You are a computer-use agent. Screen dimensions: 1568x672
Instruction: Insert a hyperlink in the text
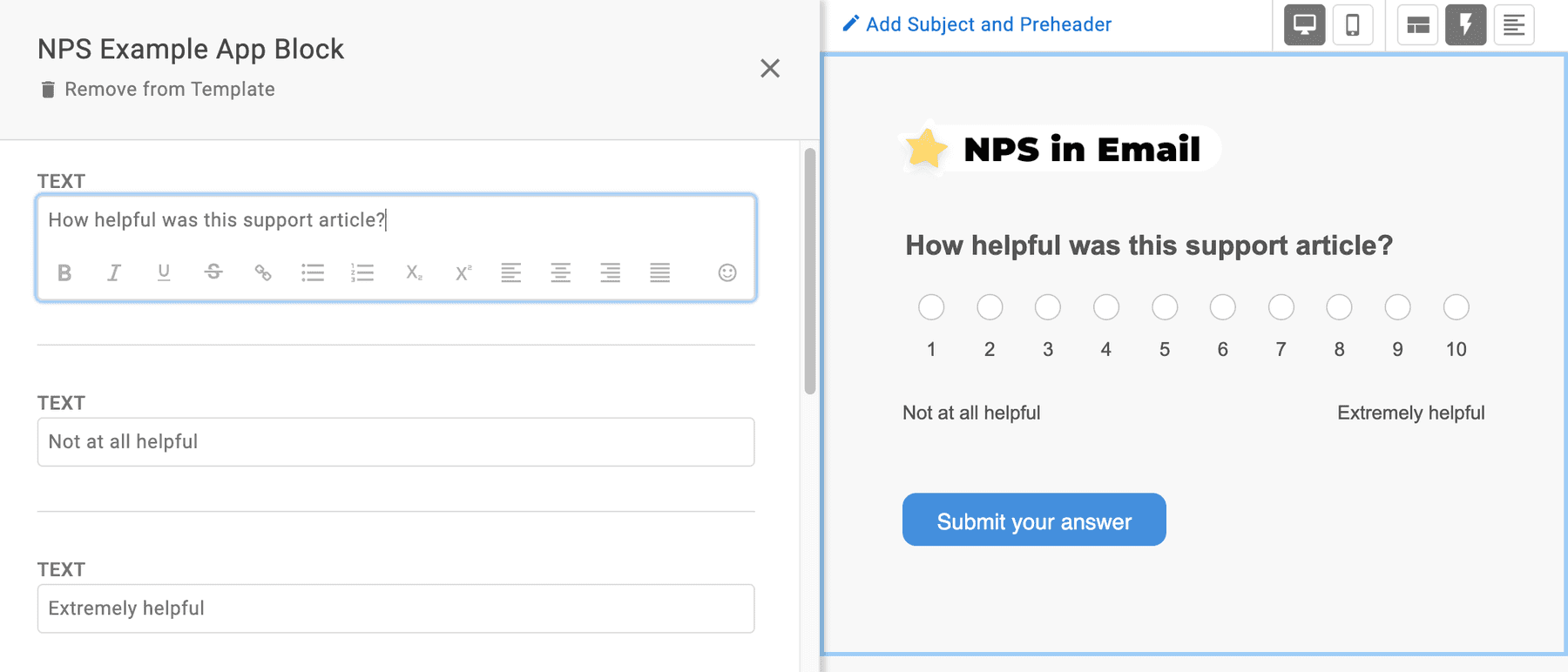[263, 273]
